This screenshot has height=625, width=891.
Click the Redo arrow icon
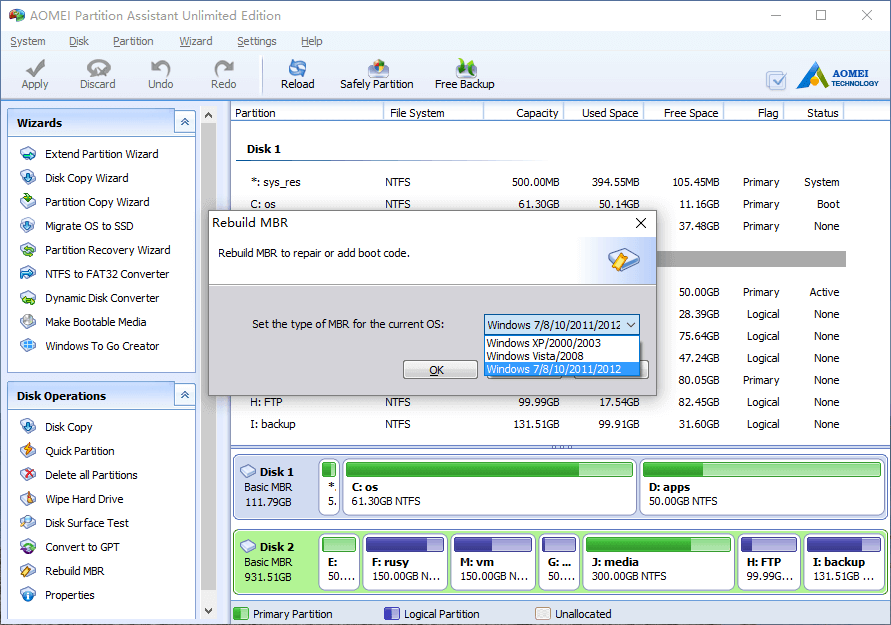point(224,68)
